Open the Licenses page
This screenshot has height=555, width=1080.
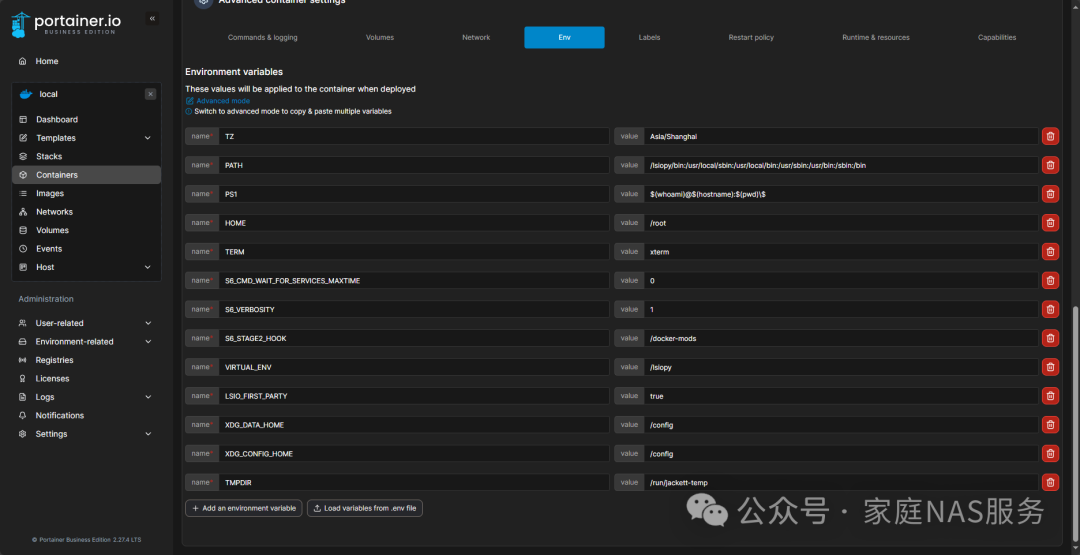coord(52,379)
